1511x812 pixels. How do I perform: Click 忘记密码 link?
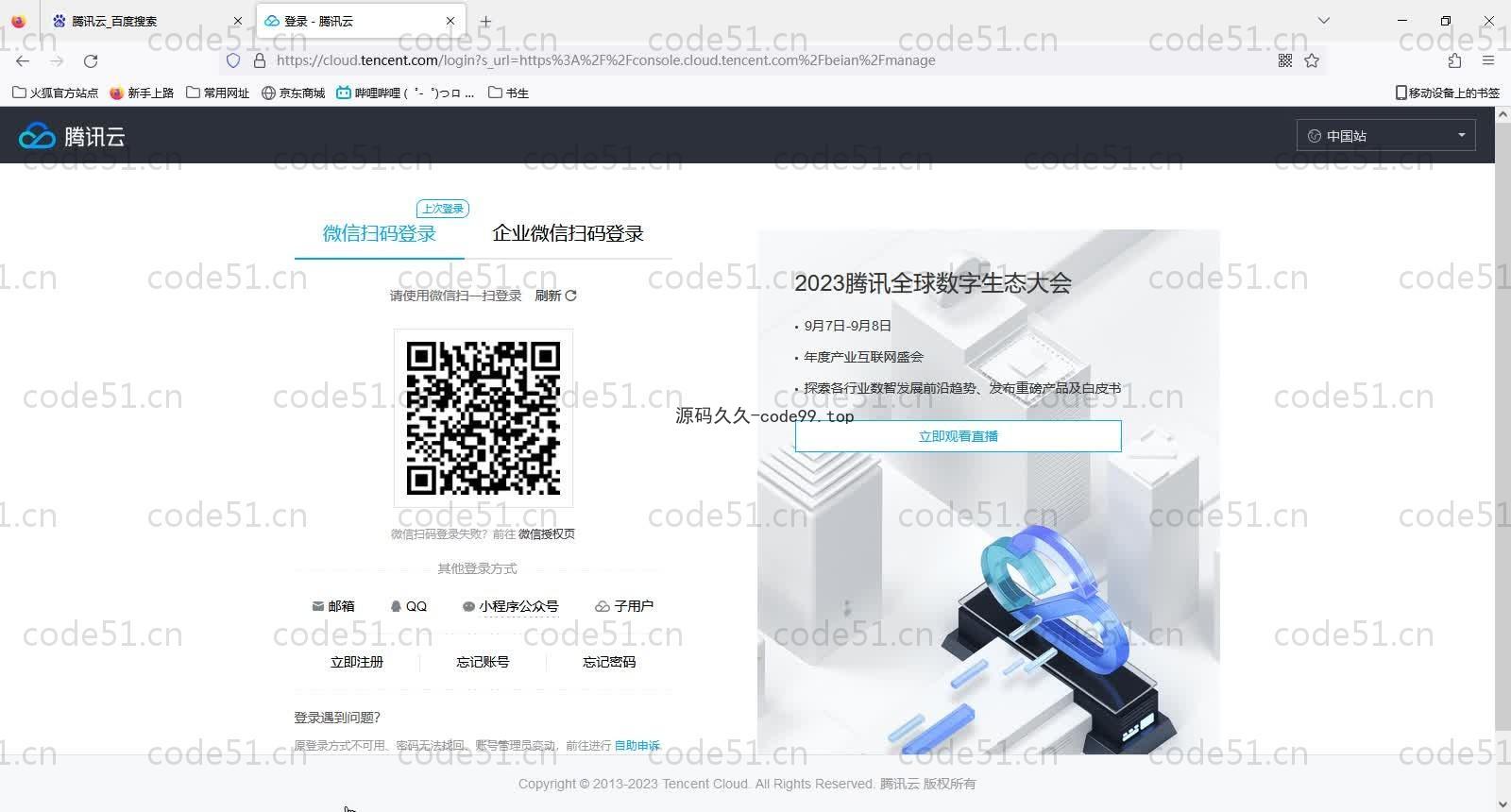(609, 662)
